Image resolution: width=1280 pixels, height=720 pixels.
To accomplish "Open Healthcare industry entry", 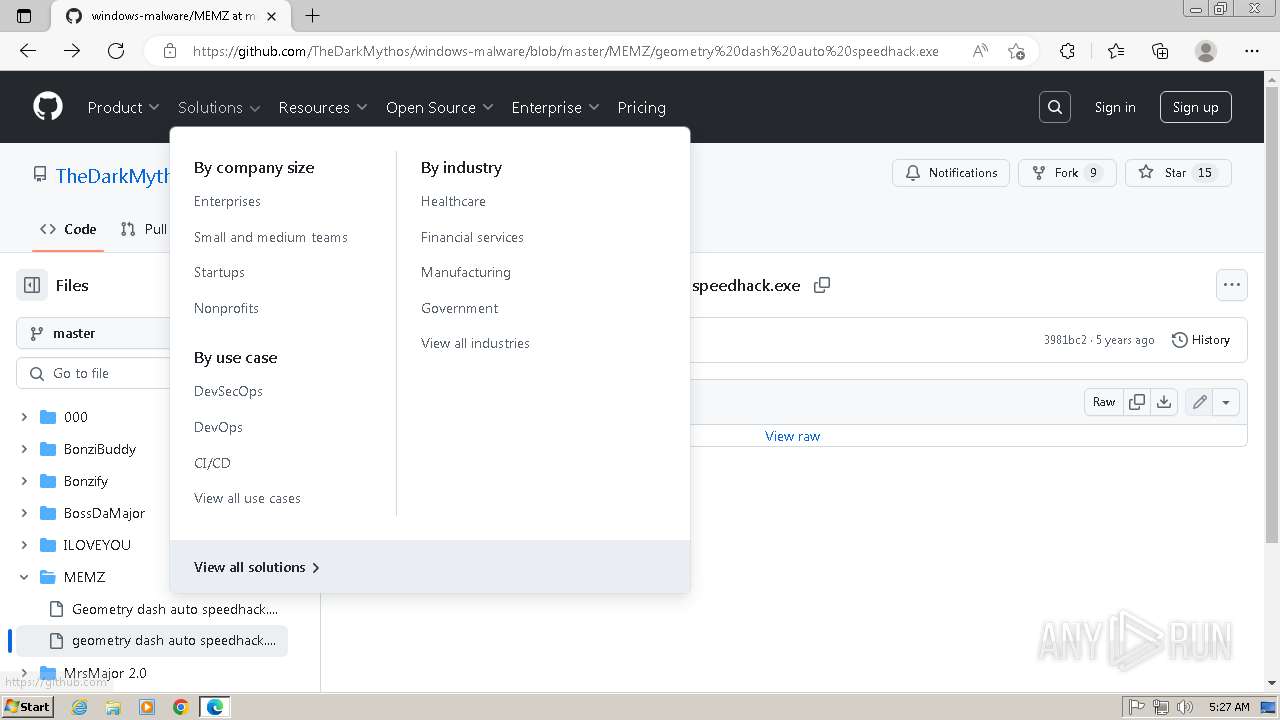I will 453,201.
